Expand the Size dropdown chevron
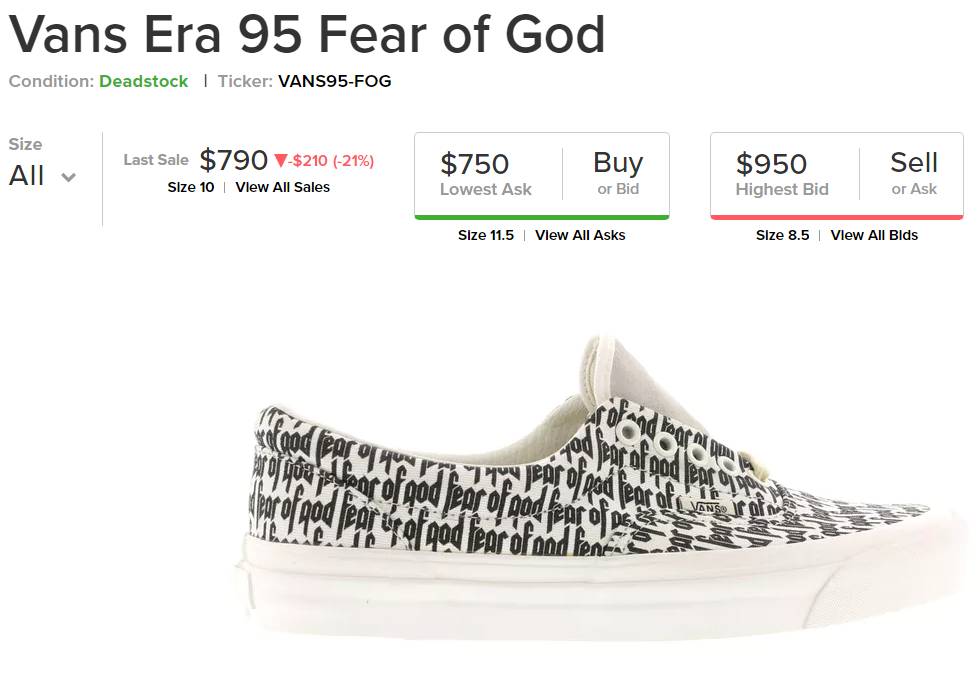Viewport: 980px width, 680px height. click(68, 178)
